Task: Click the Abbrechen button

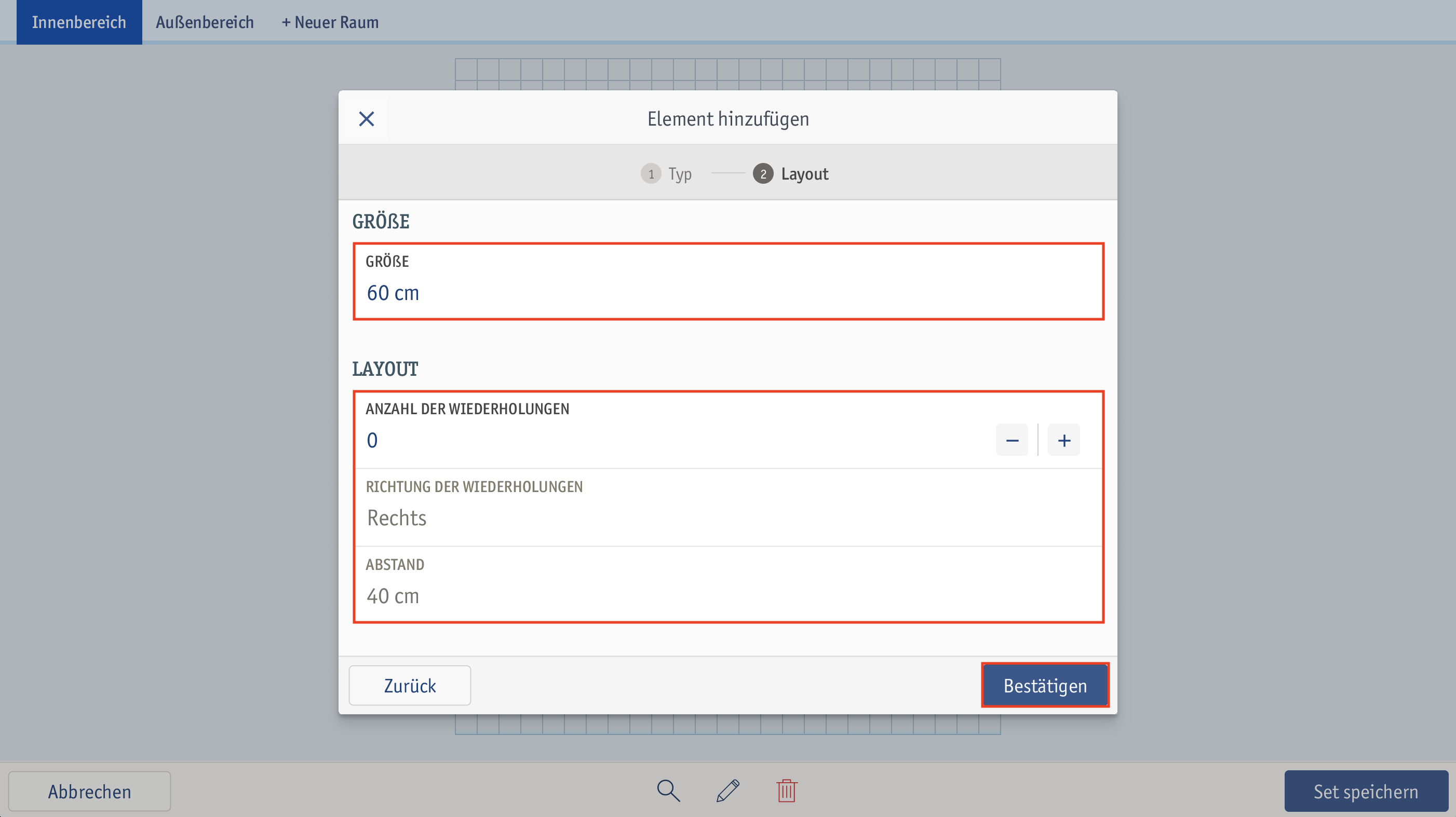Action: [89, 792]
